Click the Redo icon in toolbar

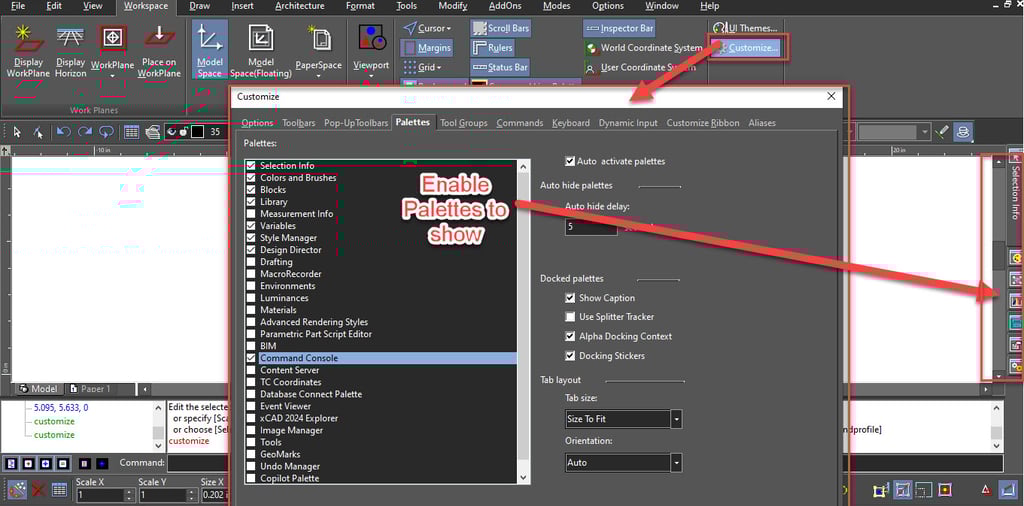coord(85,132)
